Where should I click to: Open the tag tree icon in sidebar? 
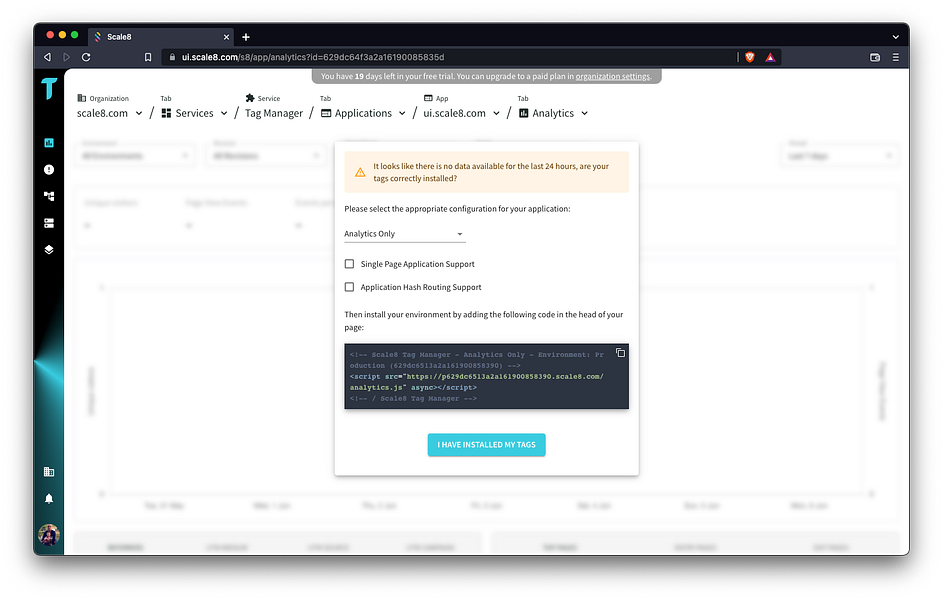(x=49, y=196)
